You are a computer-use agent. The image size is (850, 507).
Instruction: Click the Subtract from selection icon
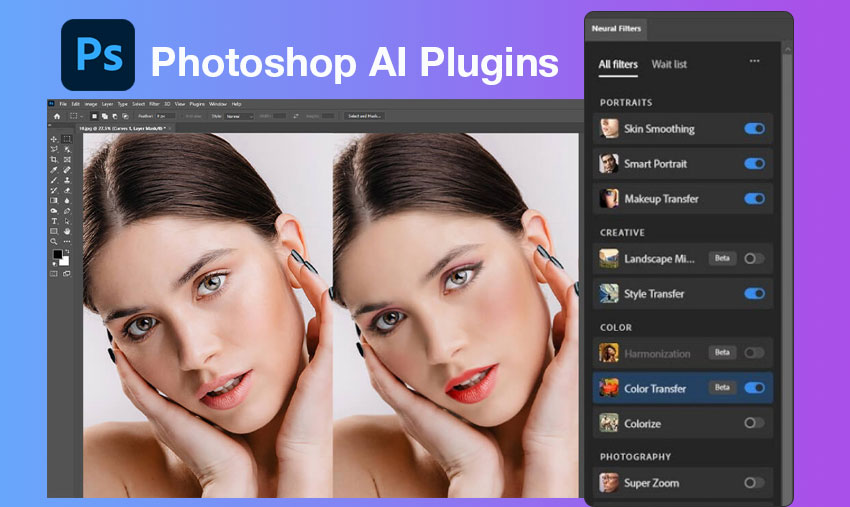click(x=114, y=116)
